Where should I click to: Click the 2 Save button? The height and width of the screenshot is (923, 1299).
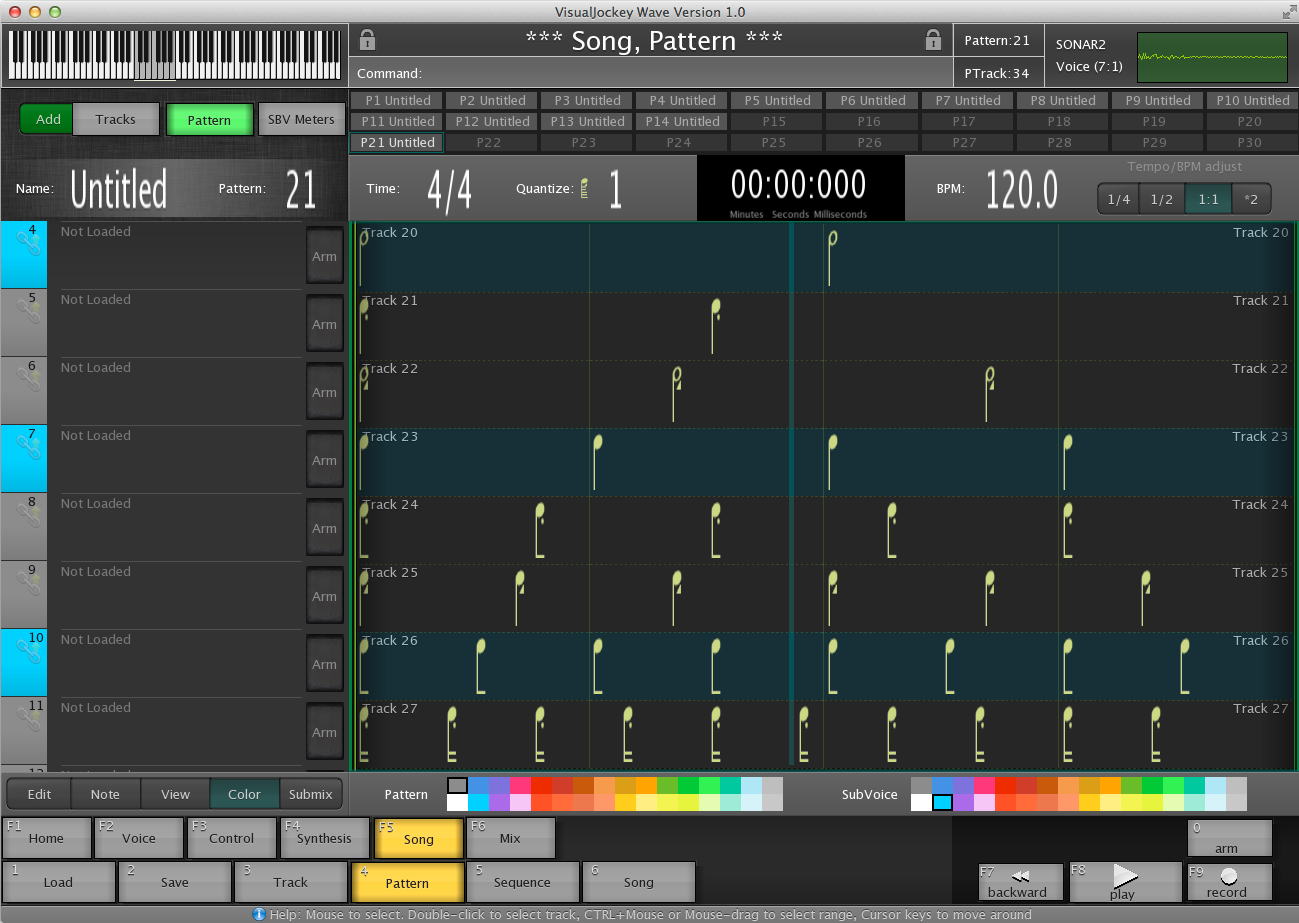click(x=175, y=882)
